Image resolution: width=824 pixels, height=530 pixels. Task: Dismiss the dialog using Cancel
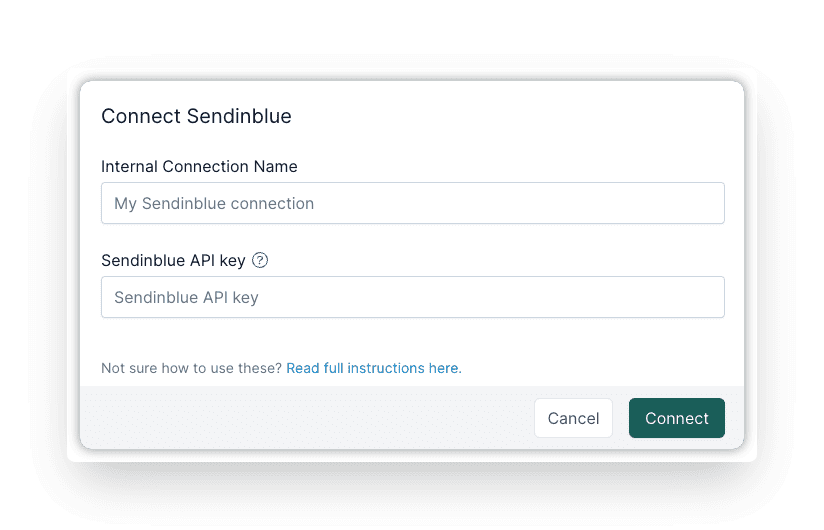point(573,418)
